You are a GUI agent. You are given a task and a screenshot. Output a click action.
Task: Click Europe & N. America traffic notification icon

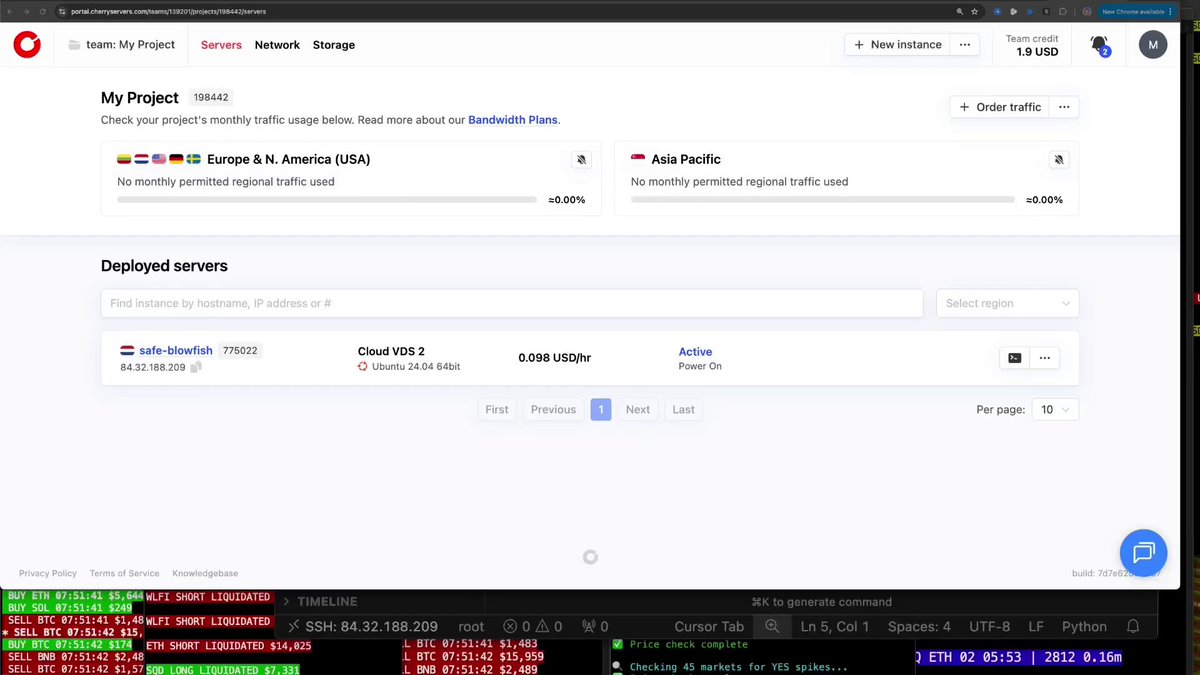[582, 160]
